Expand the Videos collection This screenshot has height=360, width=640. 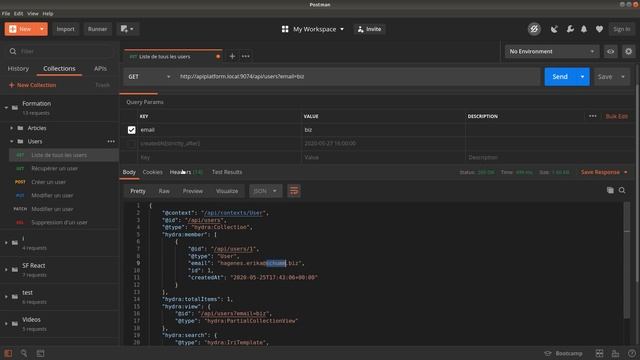(x=6, y=324)
